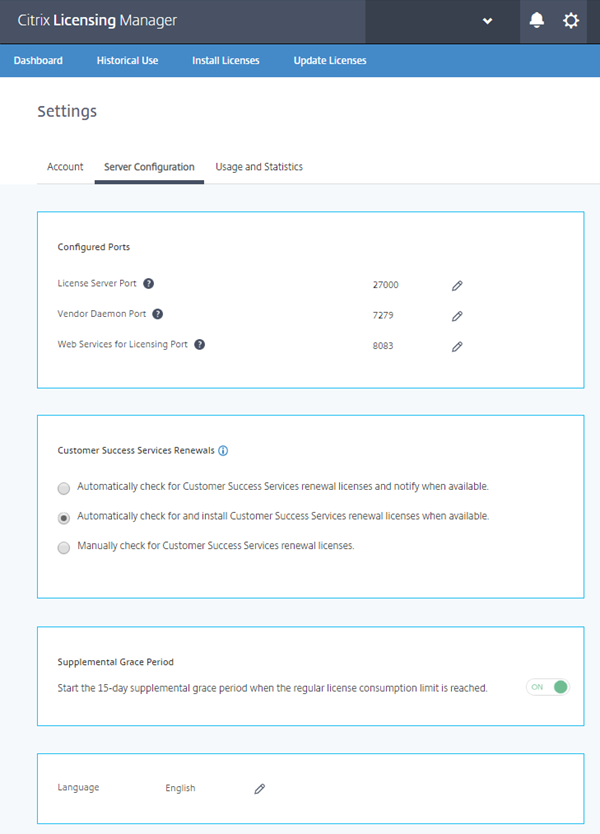
Task: Show help for Vendor Daemon Port
Action: tap(158, 314)
